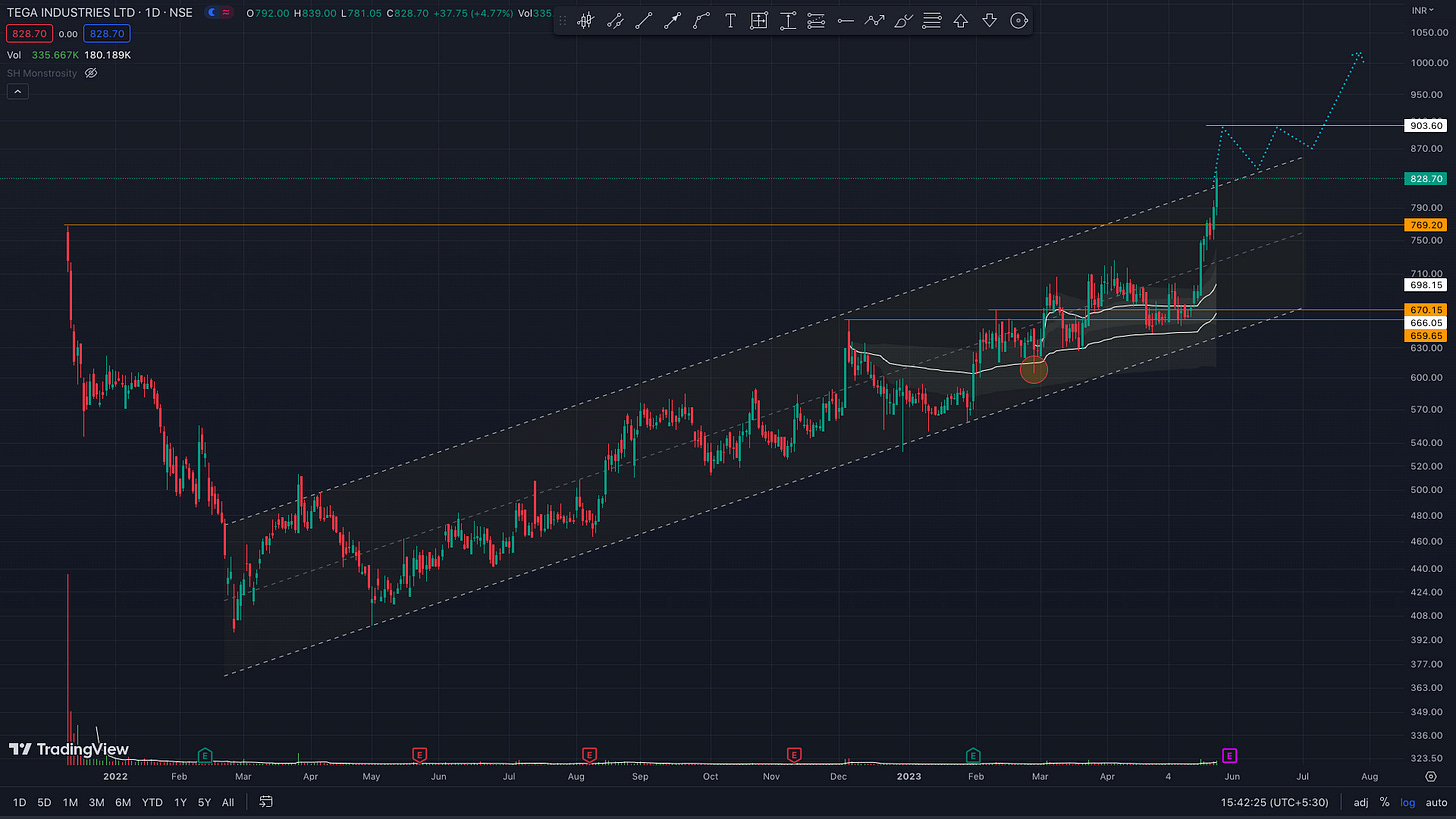1456x819 pixels.
Task: Toggle the percent scale option
Action: (1384, 802)
